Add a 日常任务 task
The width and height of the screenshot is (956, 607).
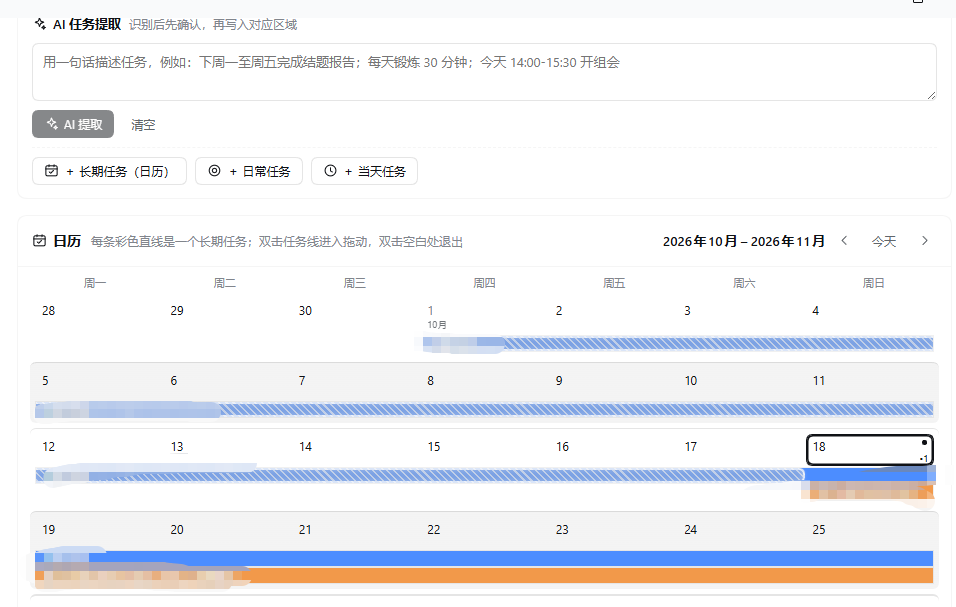coord(249,171)
